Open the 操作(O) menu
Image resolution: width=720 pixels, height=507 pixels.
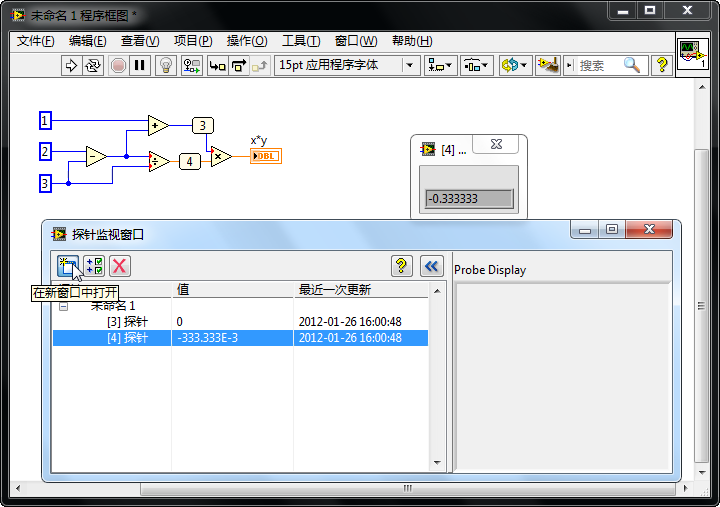pos(246,41)
